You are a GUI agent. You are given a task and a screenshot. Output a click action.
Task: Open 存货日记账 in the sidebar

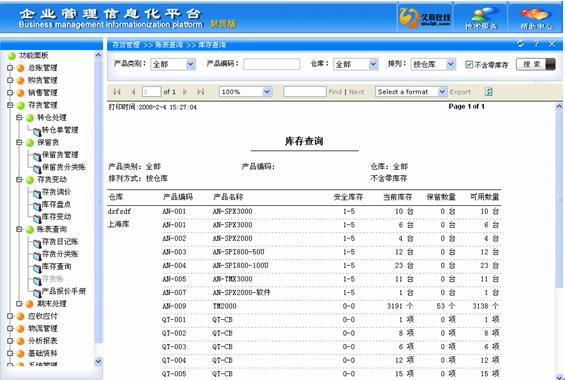click(60, 241)
